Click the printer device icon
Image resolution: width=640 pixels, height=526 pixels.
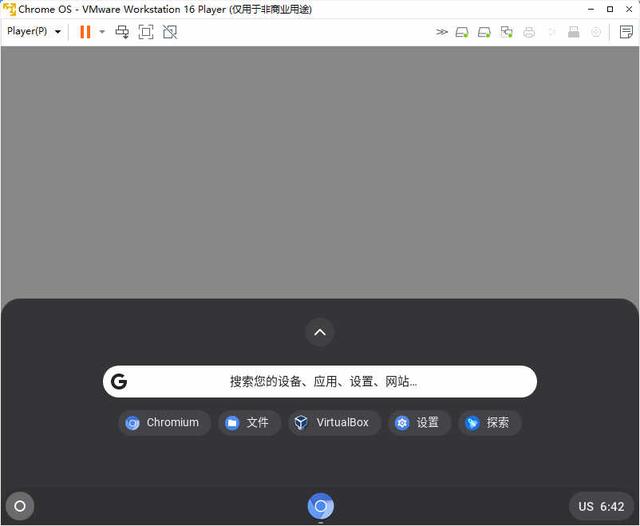coord(529,32)
